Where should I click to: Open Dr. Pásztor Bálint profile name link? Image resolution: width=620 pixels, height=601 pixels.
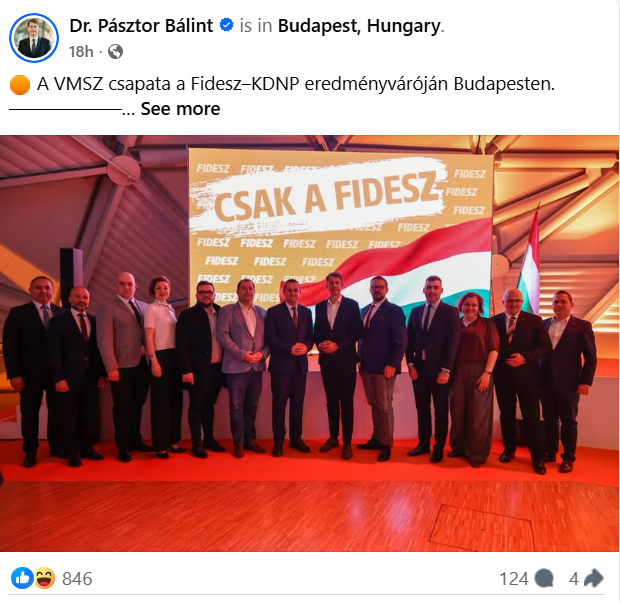click(x=141, y=26)
